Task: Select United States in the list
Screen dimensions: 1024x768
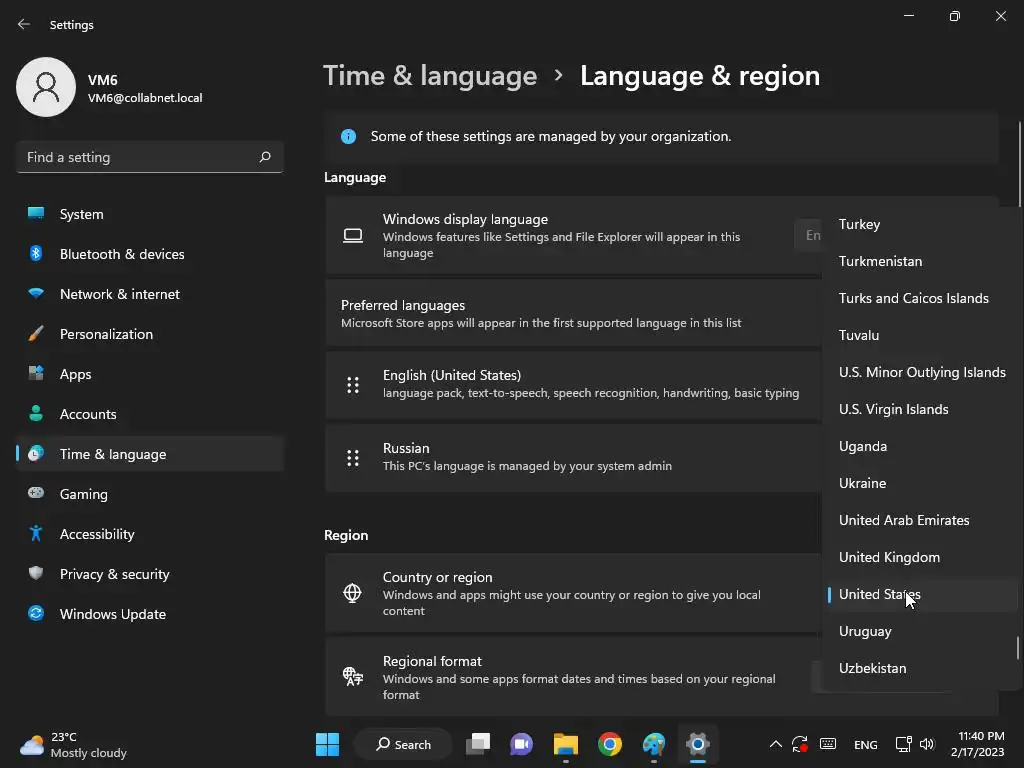Action: click(x=920, y=594)
